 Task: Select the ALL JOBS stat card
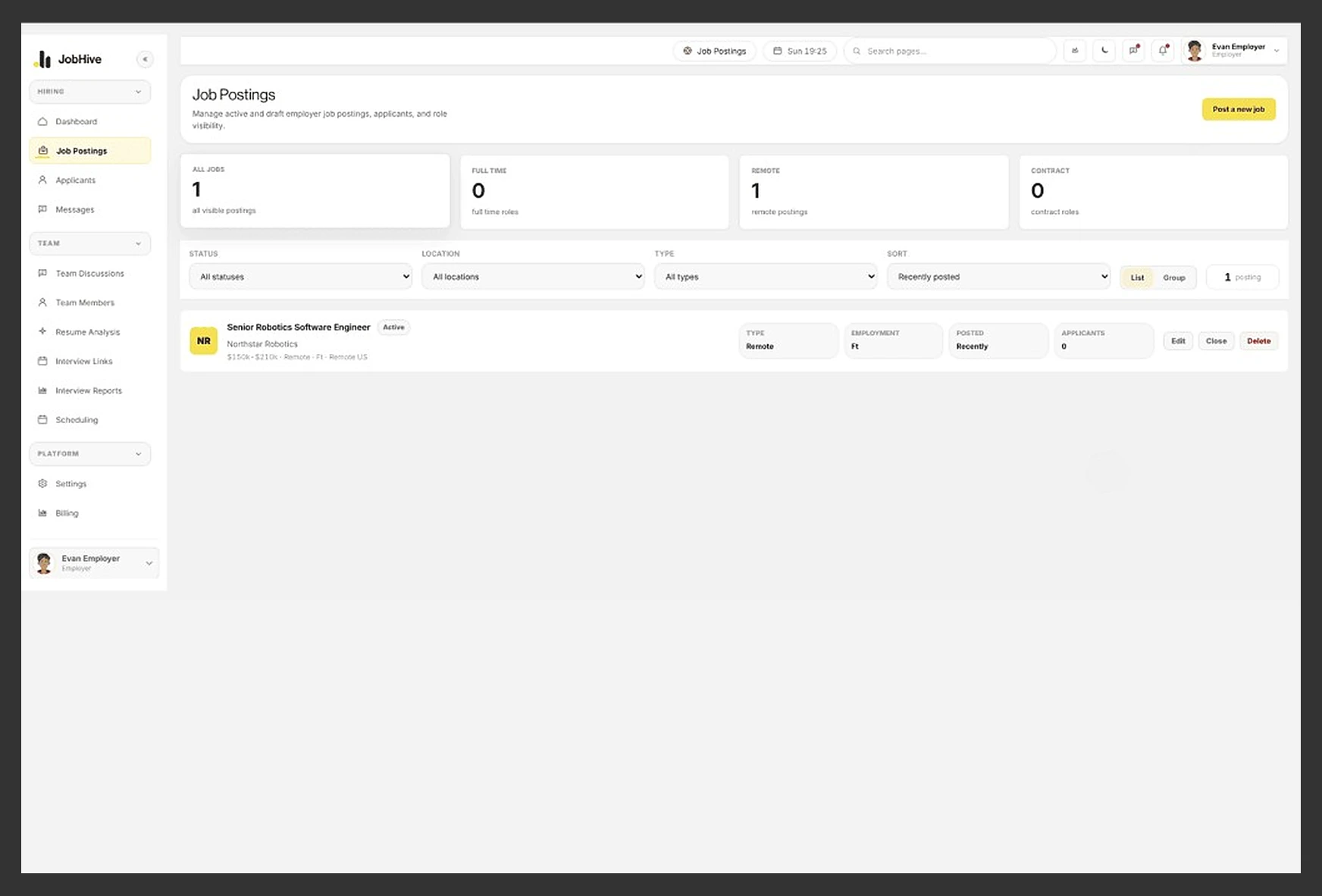[315, 191]
